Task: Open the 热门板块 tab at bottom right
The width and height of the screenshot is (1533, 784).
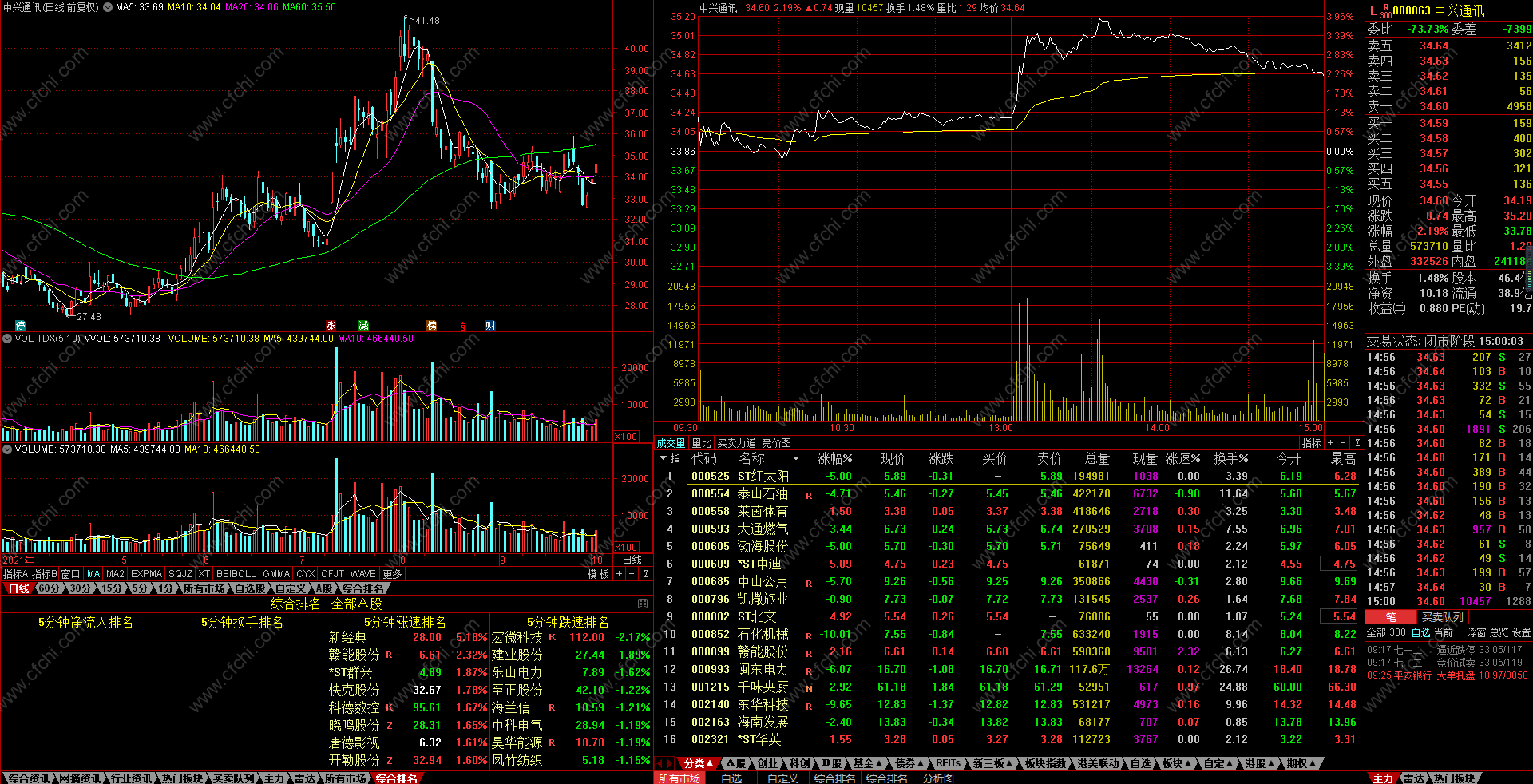Action: coord(1455,778)
